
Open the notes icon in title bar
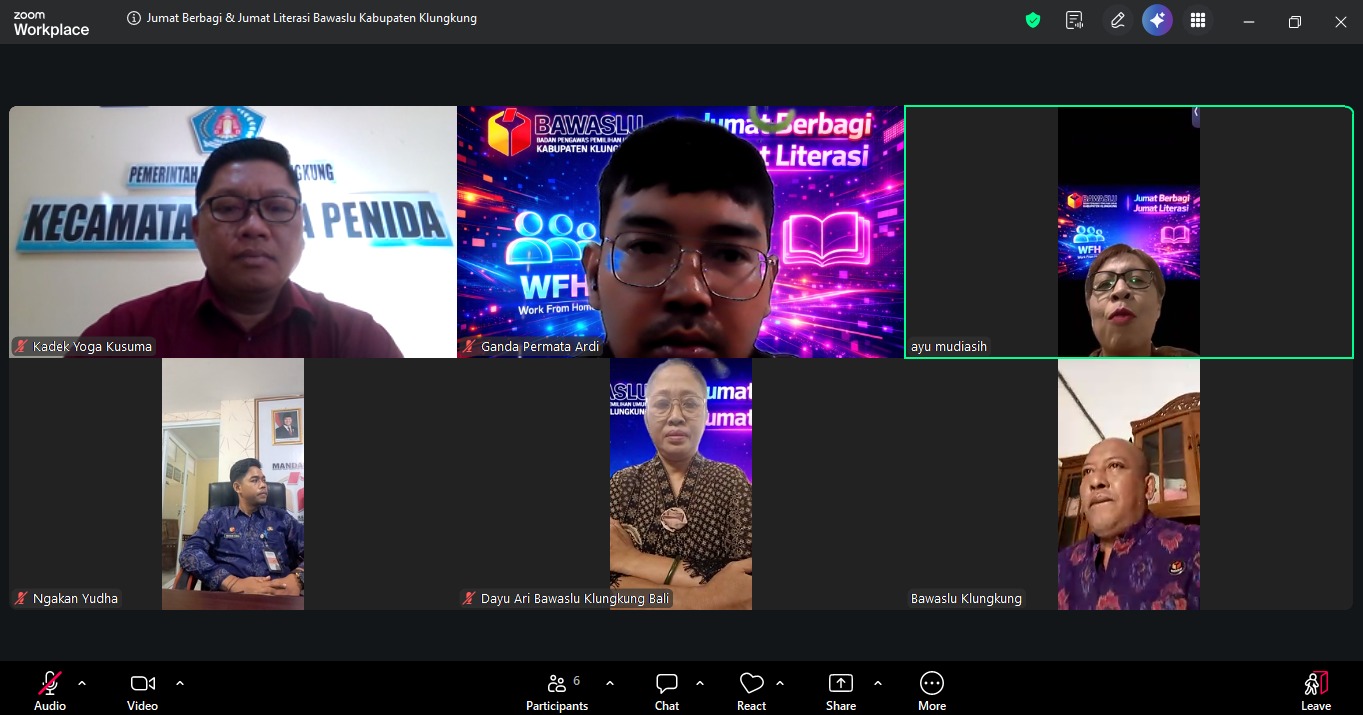click(1075, 20)
